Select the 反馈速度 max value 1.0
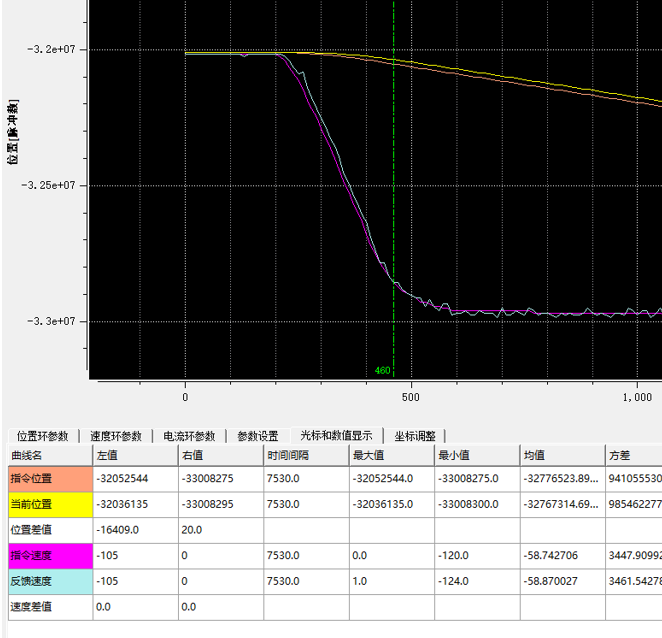 pyautogui.click(x=392, y=581)
